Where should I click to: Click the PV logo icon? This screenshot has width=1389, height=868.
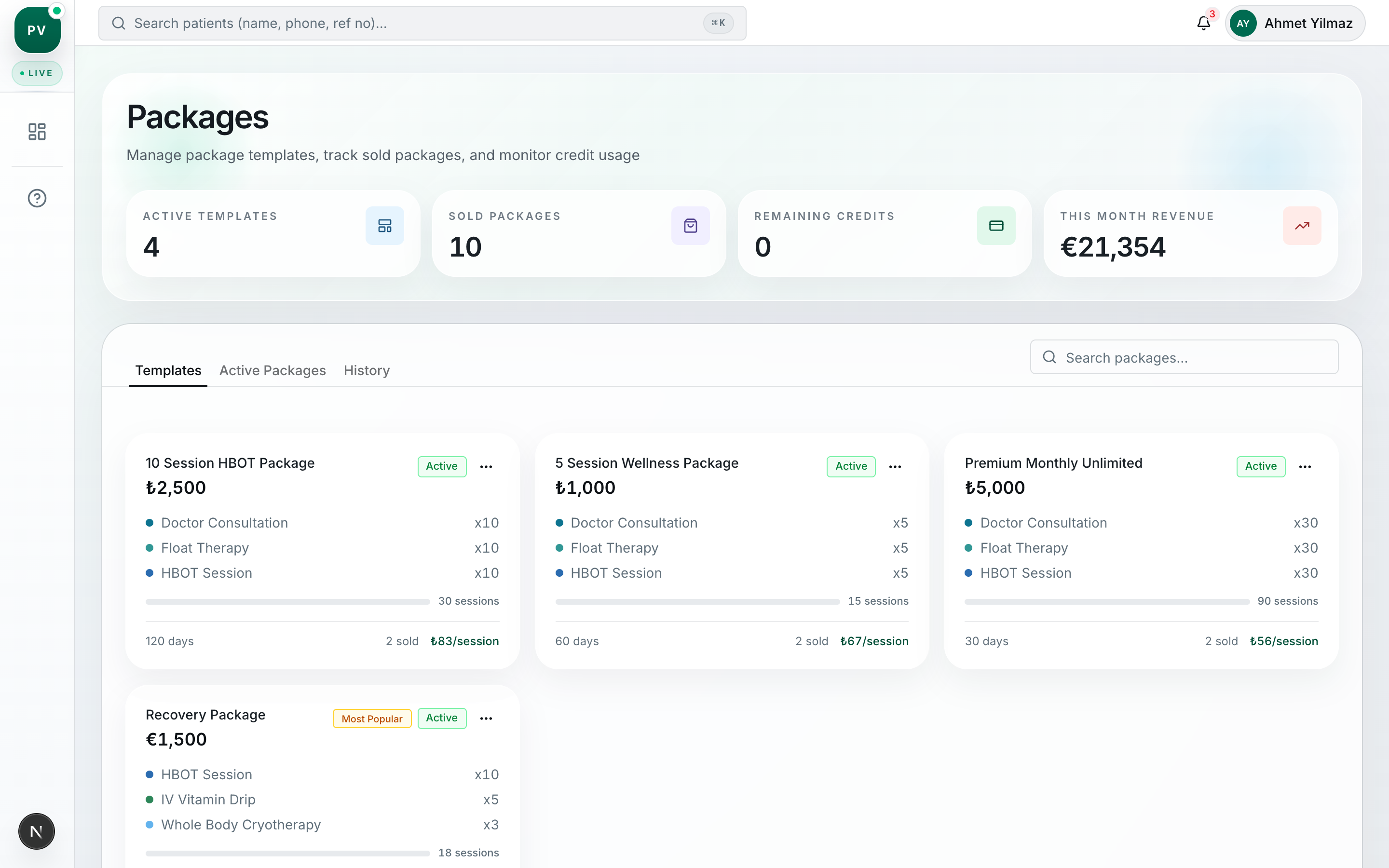pos(37,30)
